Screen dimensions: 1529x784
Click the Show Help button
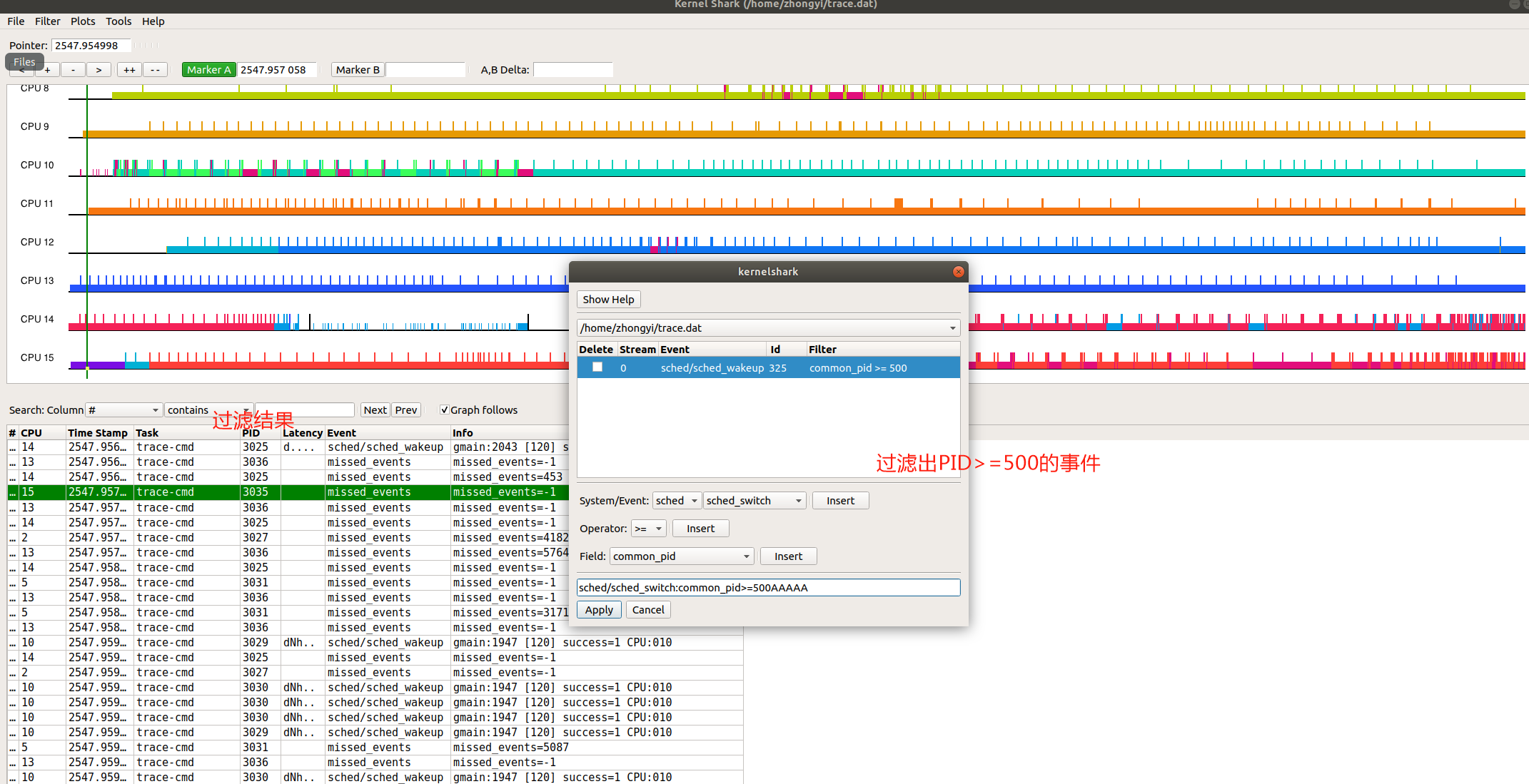click(x=608, y=299)
